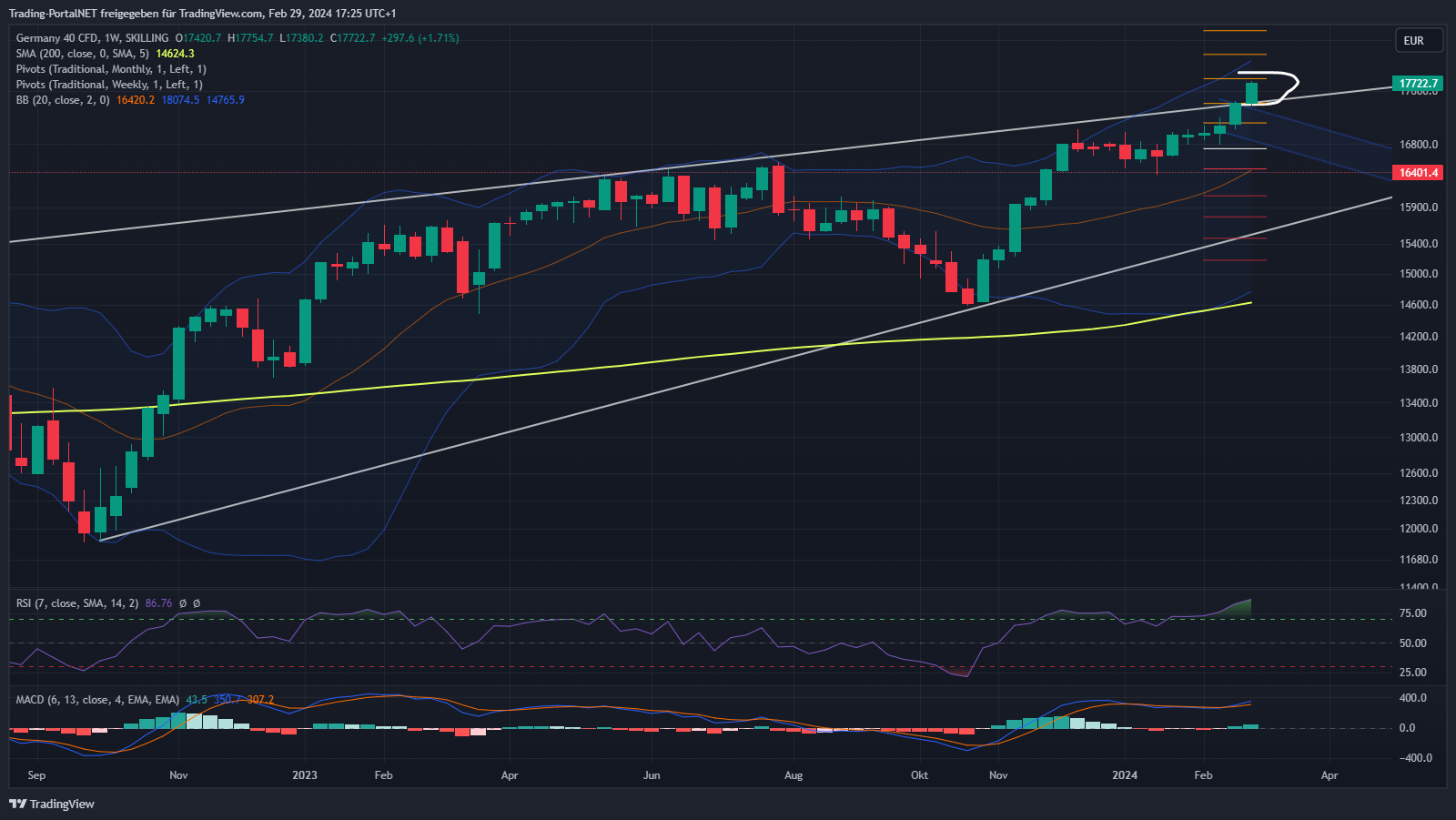
Task: Select the Germany 40 CFD symbol title
Action: pyautogui.click(x=92, y=38)
